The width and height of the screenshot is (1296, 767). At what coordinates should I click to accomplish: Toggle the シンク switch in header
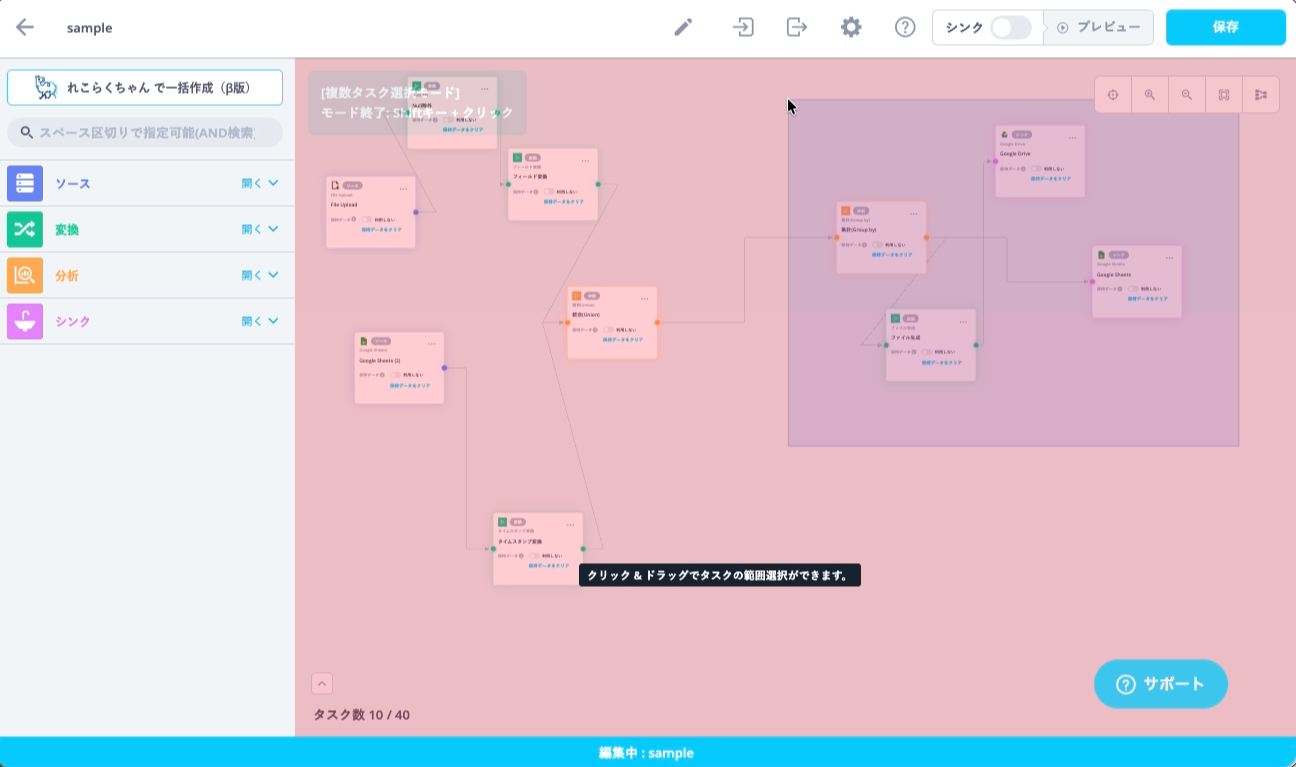[x=1010, y=27]
